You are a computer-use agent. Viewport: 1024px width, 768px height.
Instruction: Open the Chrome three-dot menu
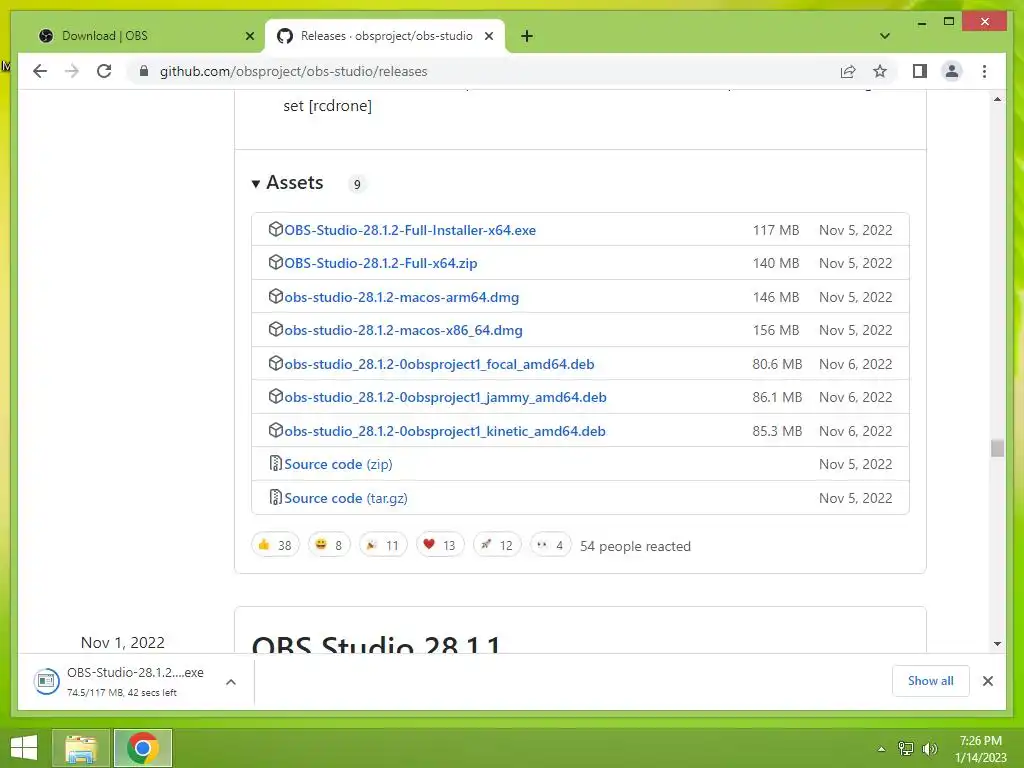click(x=984, y=71)
